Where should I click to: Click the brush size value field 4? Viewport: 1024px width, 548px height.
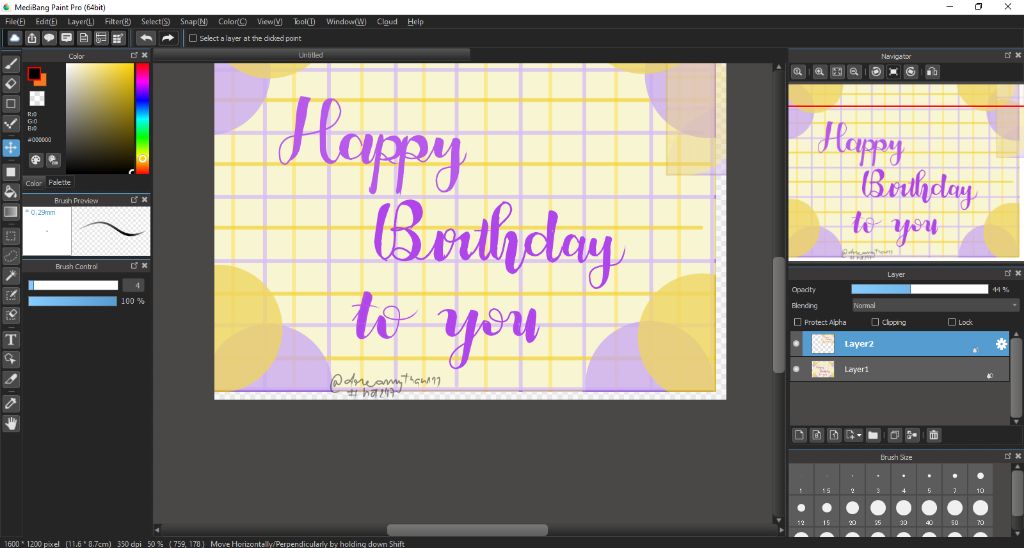point(133,285)
